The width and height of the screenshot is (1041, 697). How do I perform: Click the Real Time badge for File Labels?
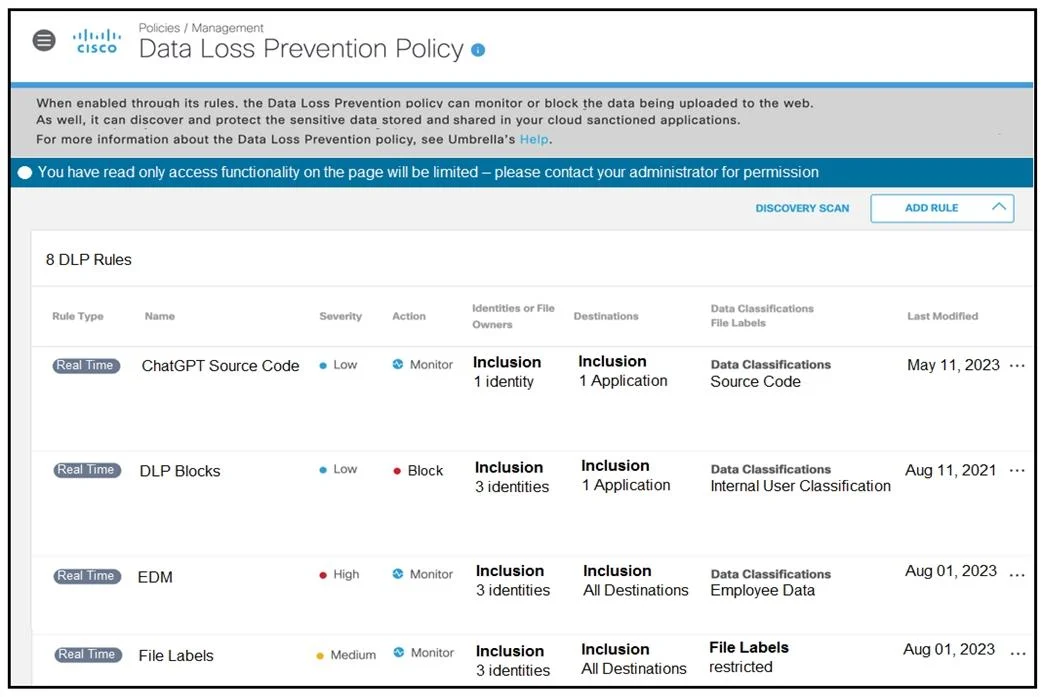click(87, 655)
